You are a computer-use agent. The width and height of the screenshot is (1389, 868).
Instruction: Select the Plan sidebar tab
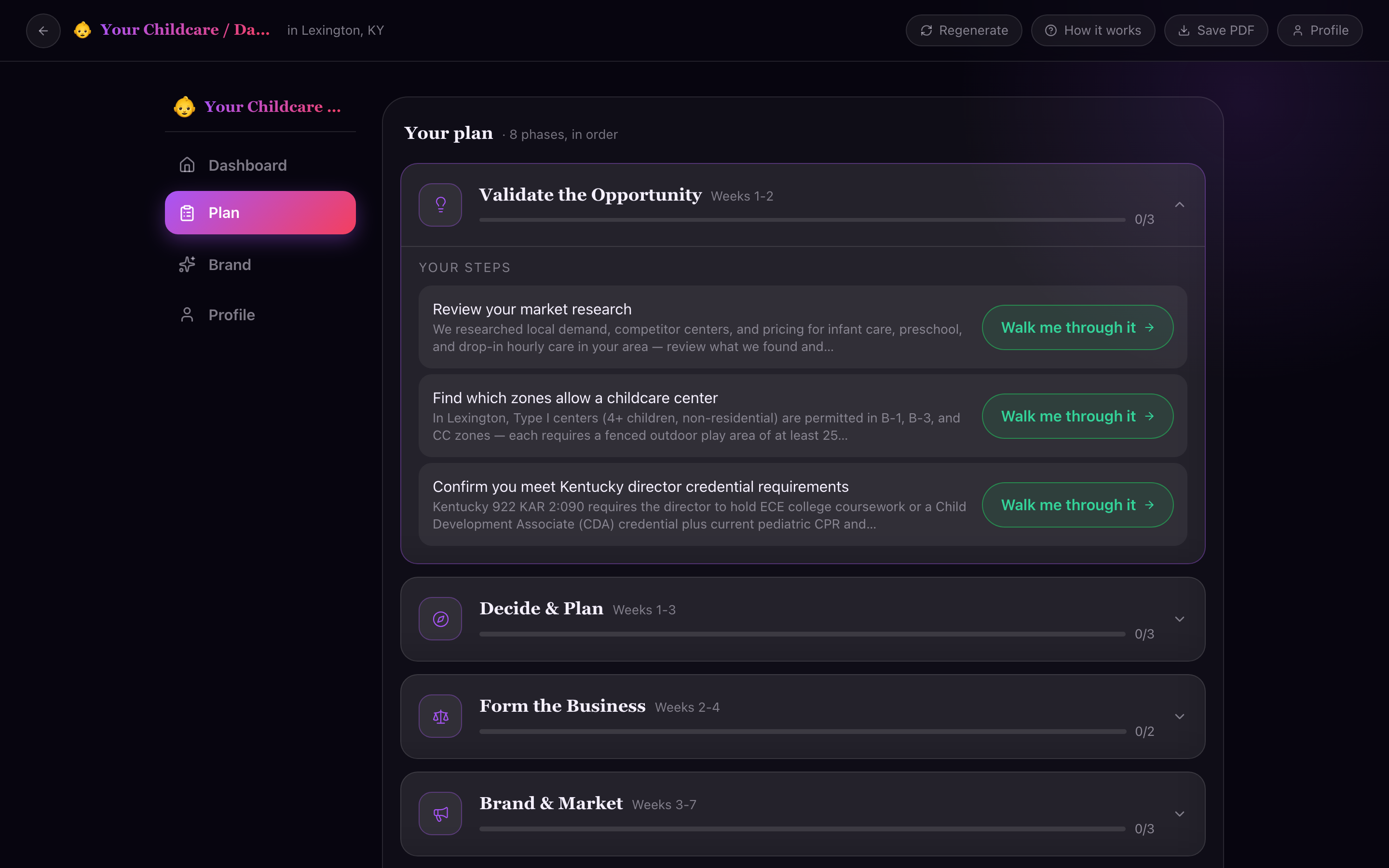point(260,212)
